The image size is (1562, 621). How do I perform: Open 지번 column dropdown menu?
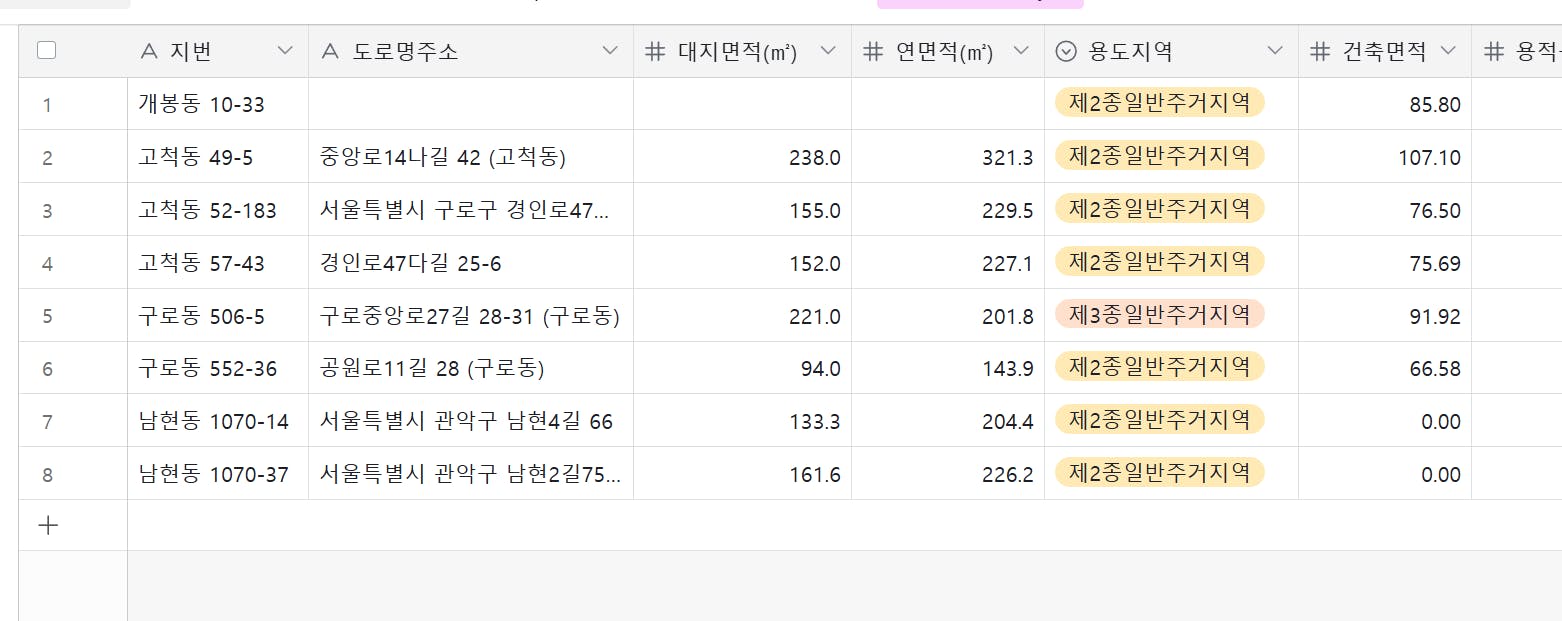point(285,52)
